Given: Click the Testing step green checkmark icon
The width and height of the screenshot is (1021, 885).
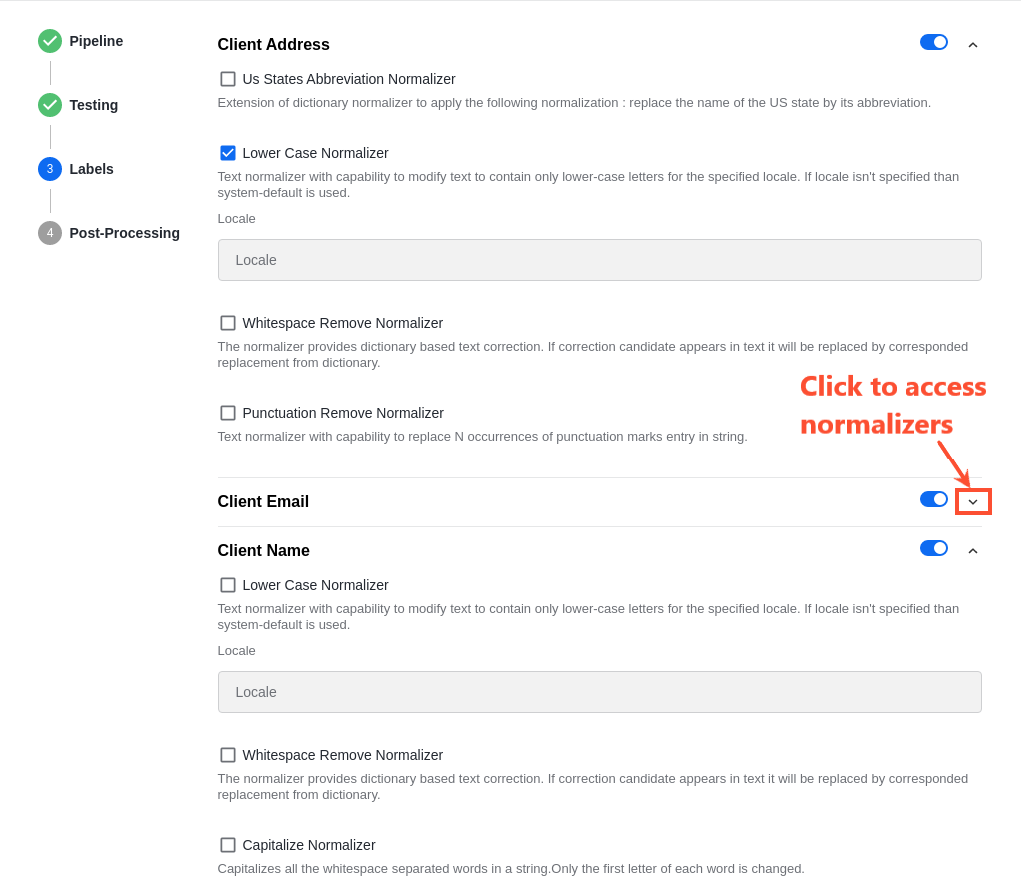Looking at the screenshot, I should [x=50, y=105].
